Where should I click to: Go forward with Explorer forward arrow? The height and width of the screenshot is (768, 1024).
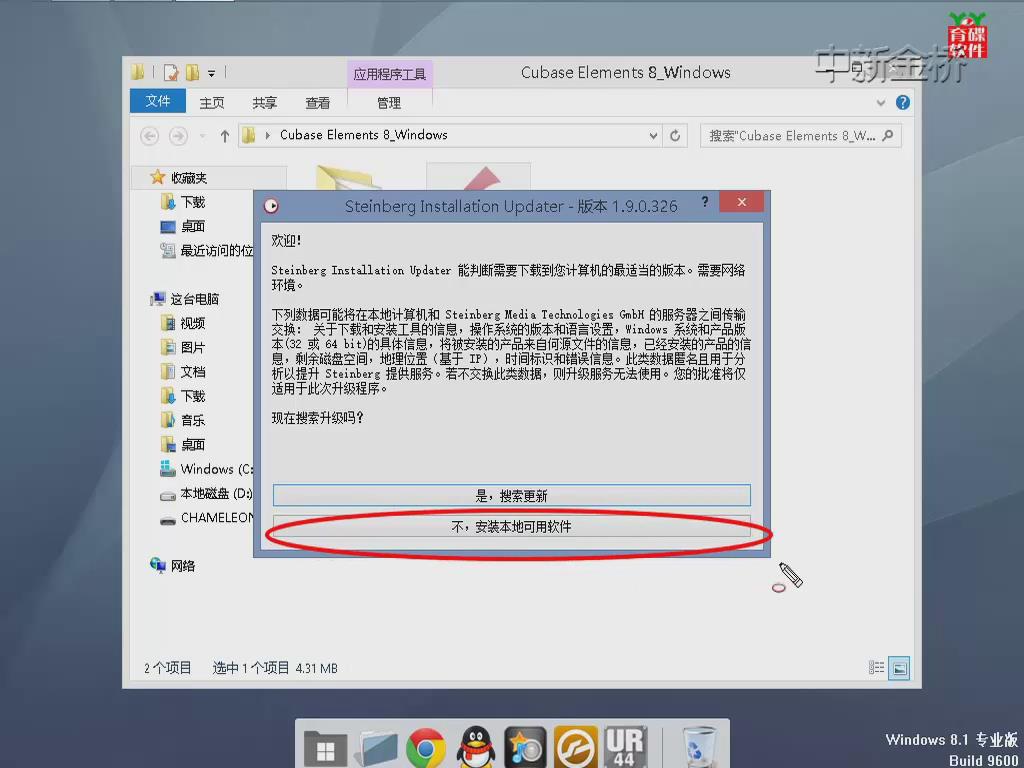pyautogui.click(x=178, y=136)
